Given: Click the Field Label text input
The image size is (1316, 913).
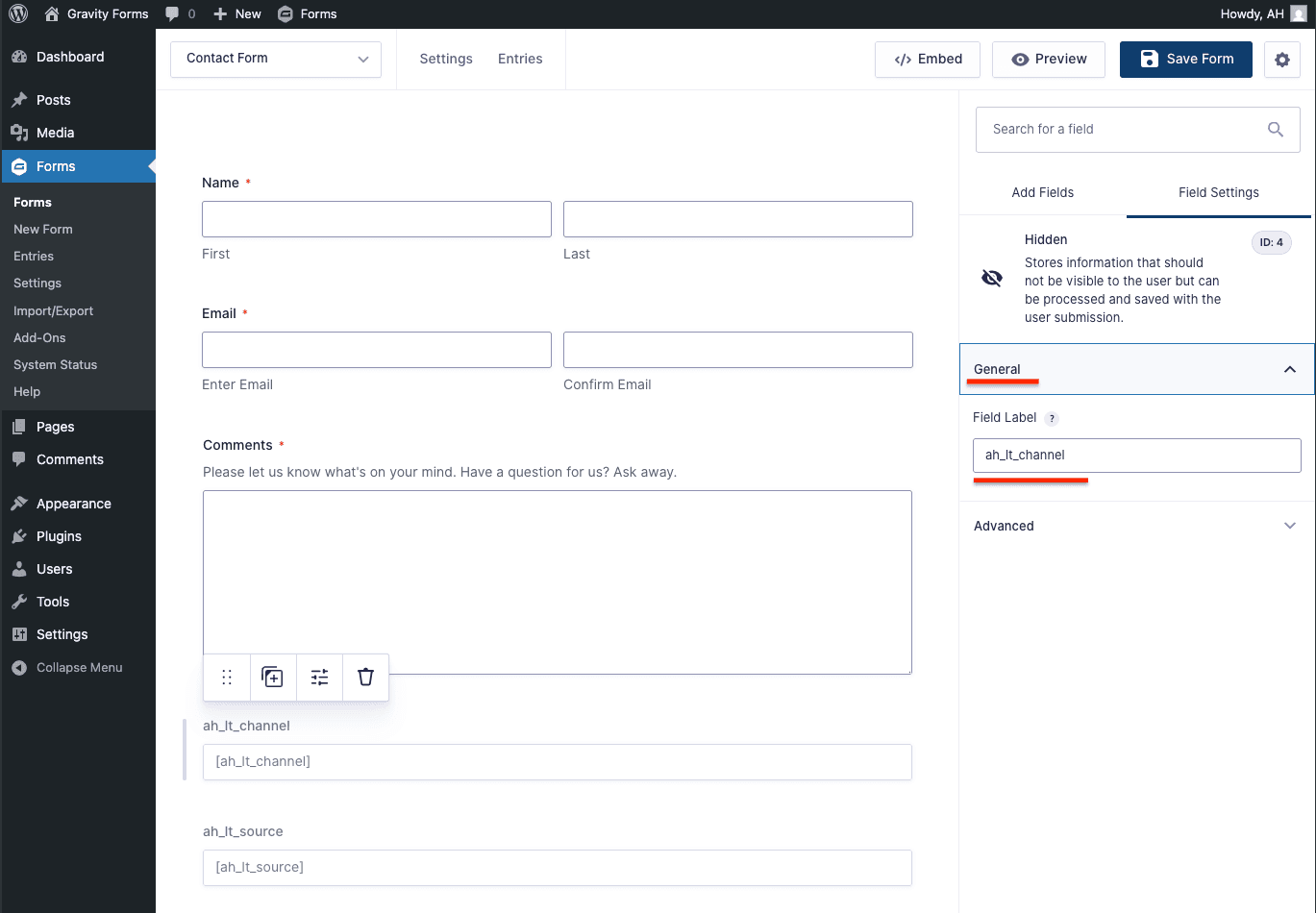Looking at the screenshot, I should pyautogui.click(x=1136, y=456).
